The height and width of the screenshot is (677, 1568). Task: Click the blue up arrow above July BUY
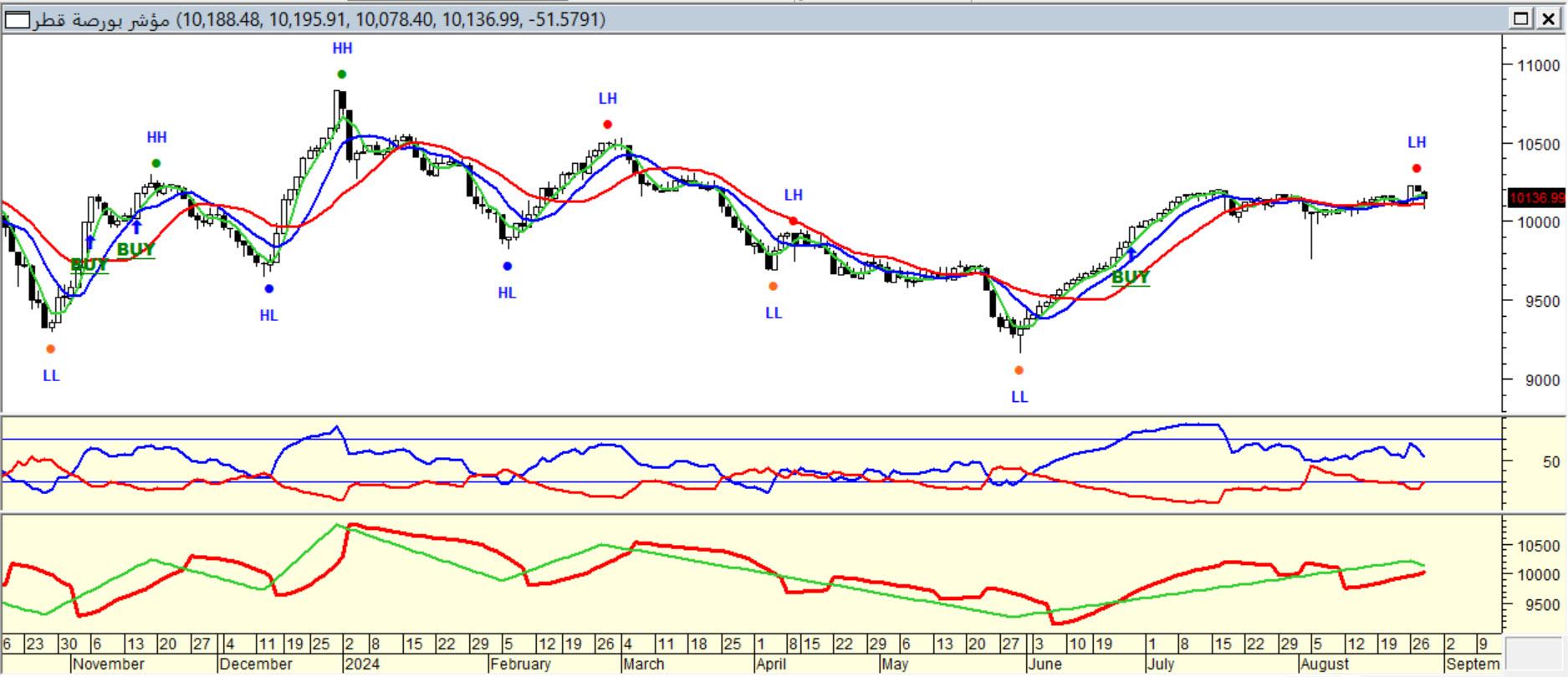tap(1131, 255)
